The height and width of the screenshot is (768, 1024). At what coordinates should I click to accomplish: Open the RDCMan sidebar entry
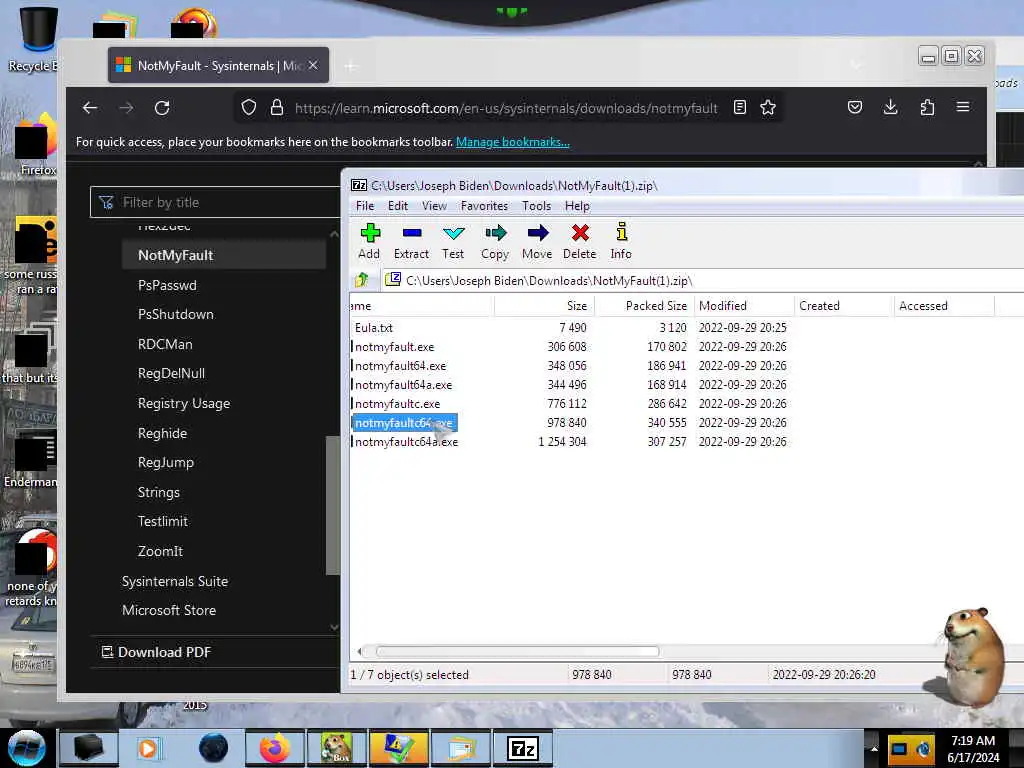[165, 344]
